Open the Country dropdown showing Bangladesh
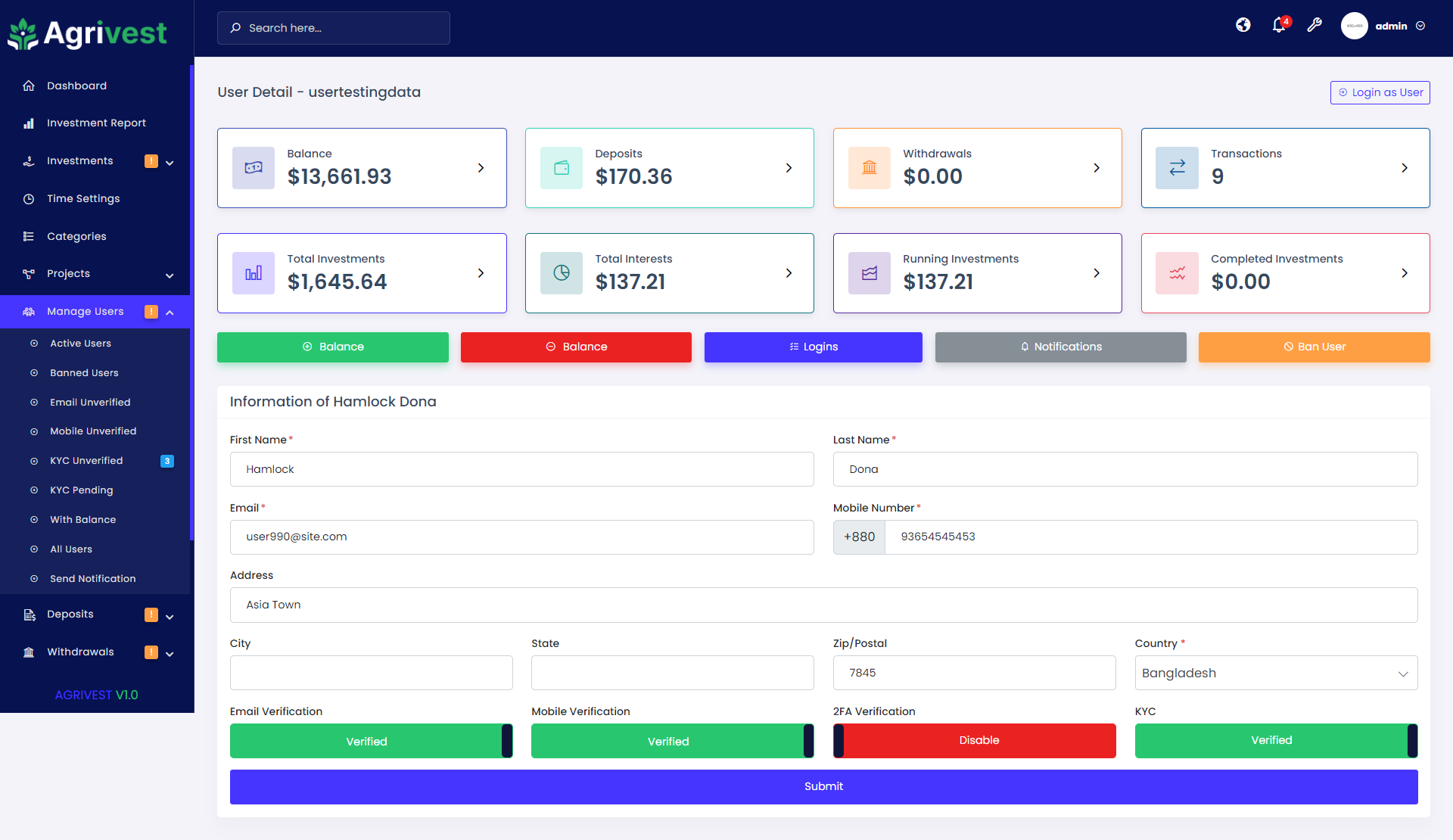 point(1275,673)
